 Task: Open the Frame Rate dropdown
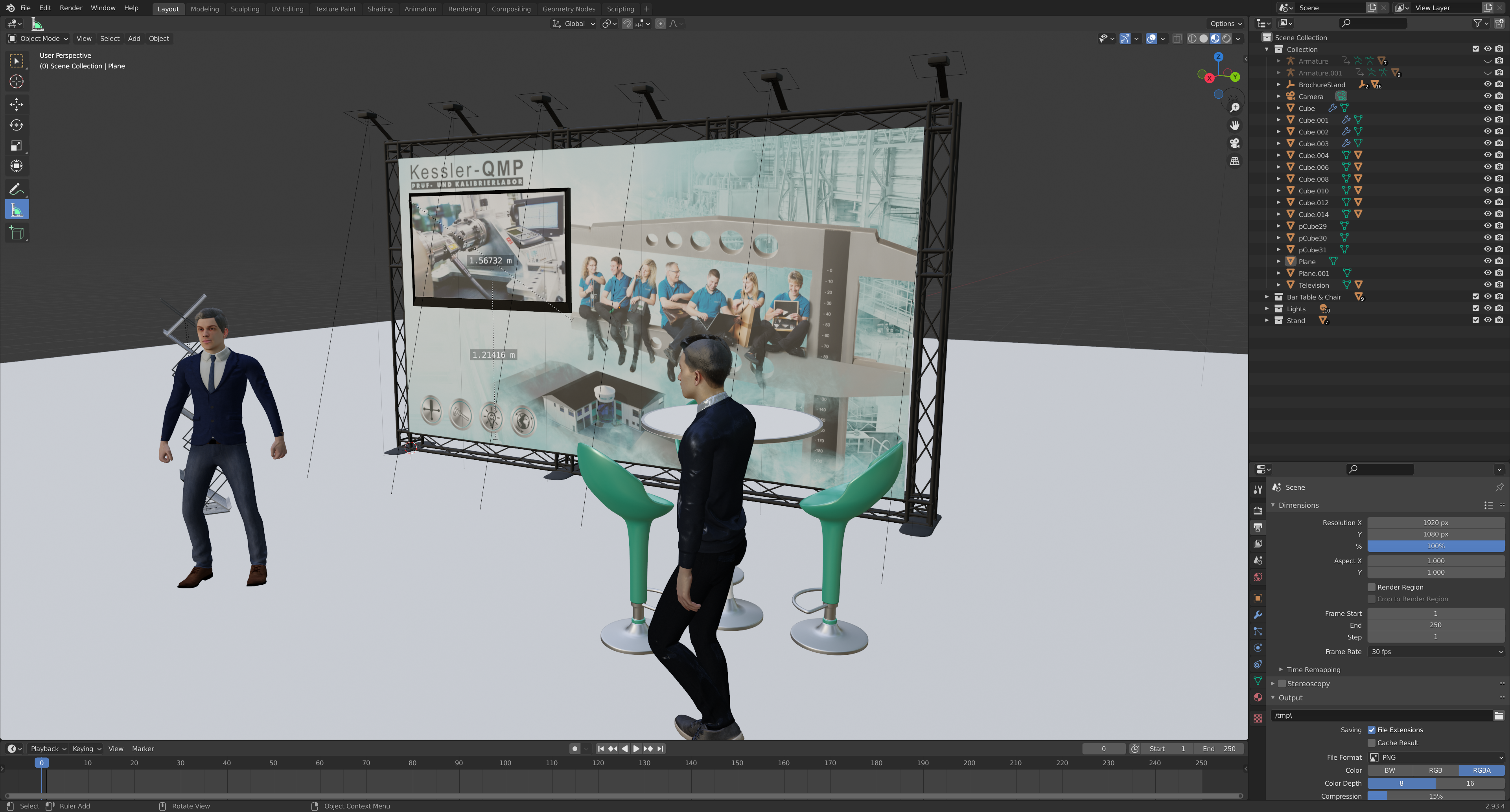(1436, 652)
